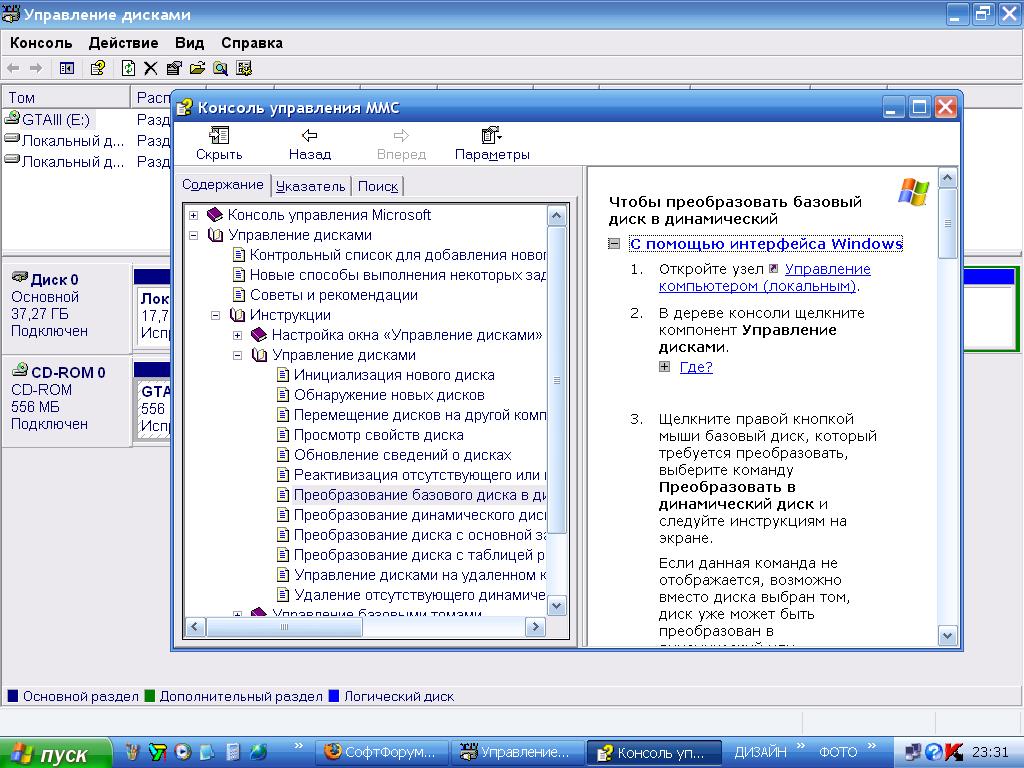Click the back arrow in Disk Management toolbar
This screenshot has width=1024, height=768.
tap(13, 68)
